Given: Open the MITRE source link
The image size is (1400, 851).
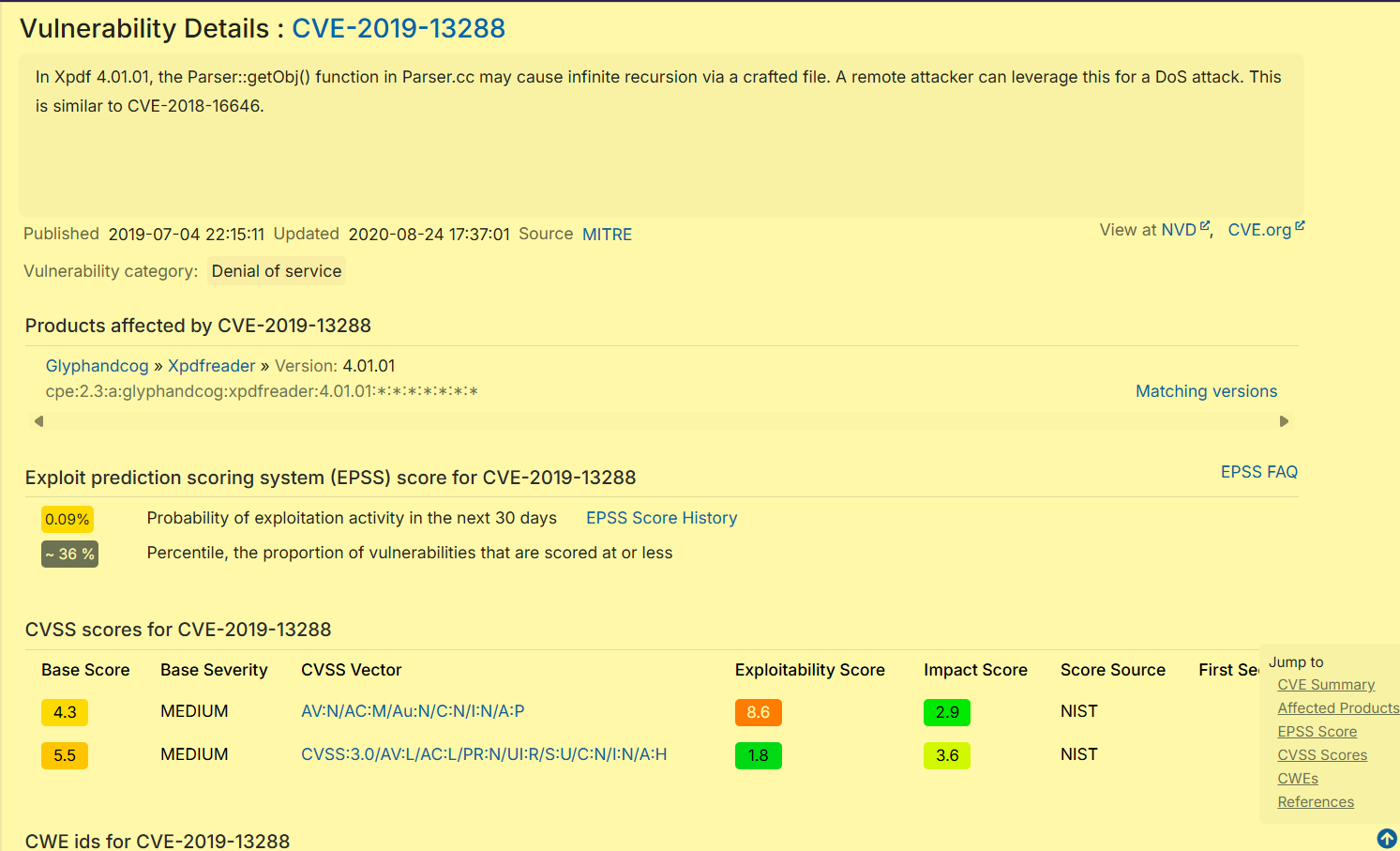Looking at the screenshot, I should click(x=607, y=235).
